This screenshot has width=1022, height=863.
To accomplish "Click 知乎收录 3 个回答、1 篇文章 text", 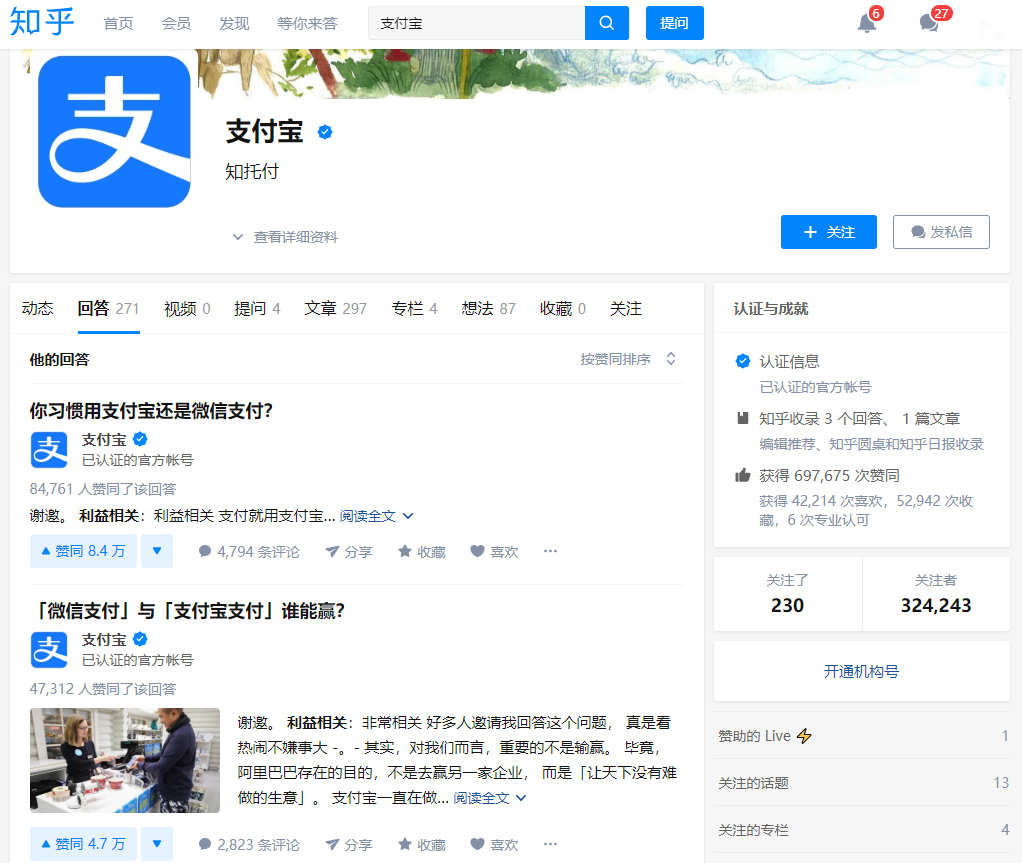I will [x=859, y=418].
